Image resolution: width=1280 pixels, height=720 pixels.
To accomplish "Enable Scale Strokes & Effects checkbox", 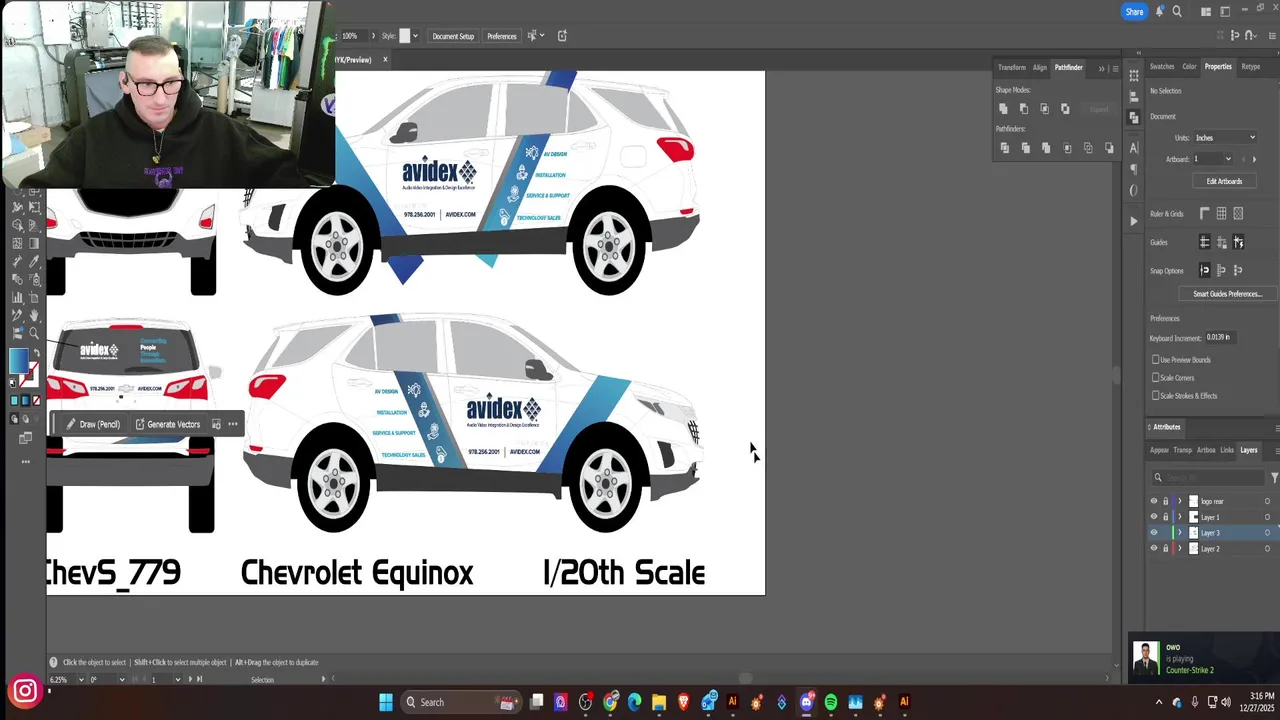I will click(1156, 396).
